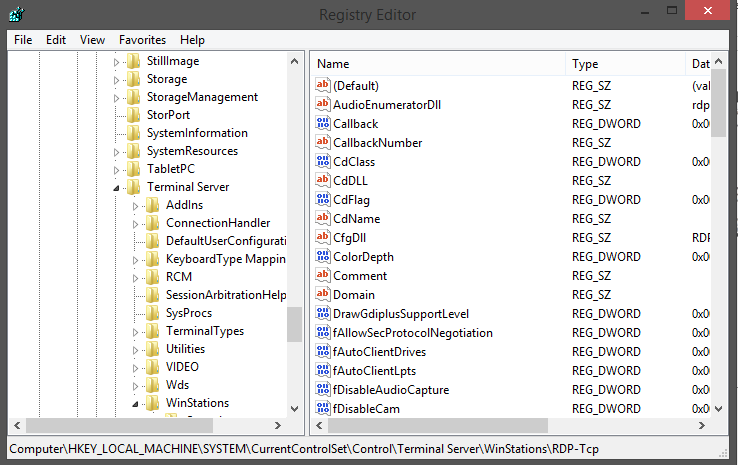Click the fDisableCam DWORD icon
The height and width of the screenshot is (465, 738).
pos(322,408)
